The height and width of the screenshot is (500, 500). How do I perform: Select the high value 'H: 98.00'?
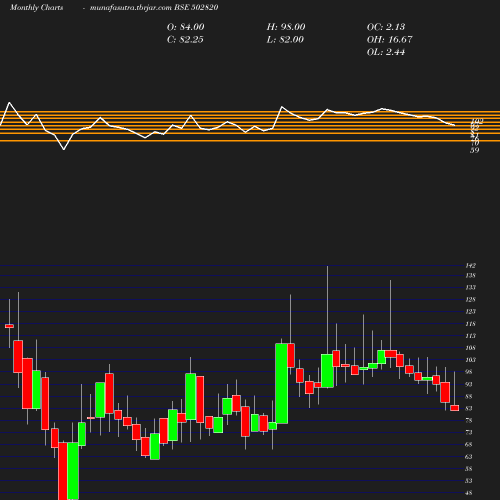click(x=286, y=27)
